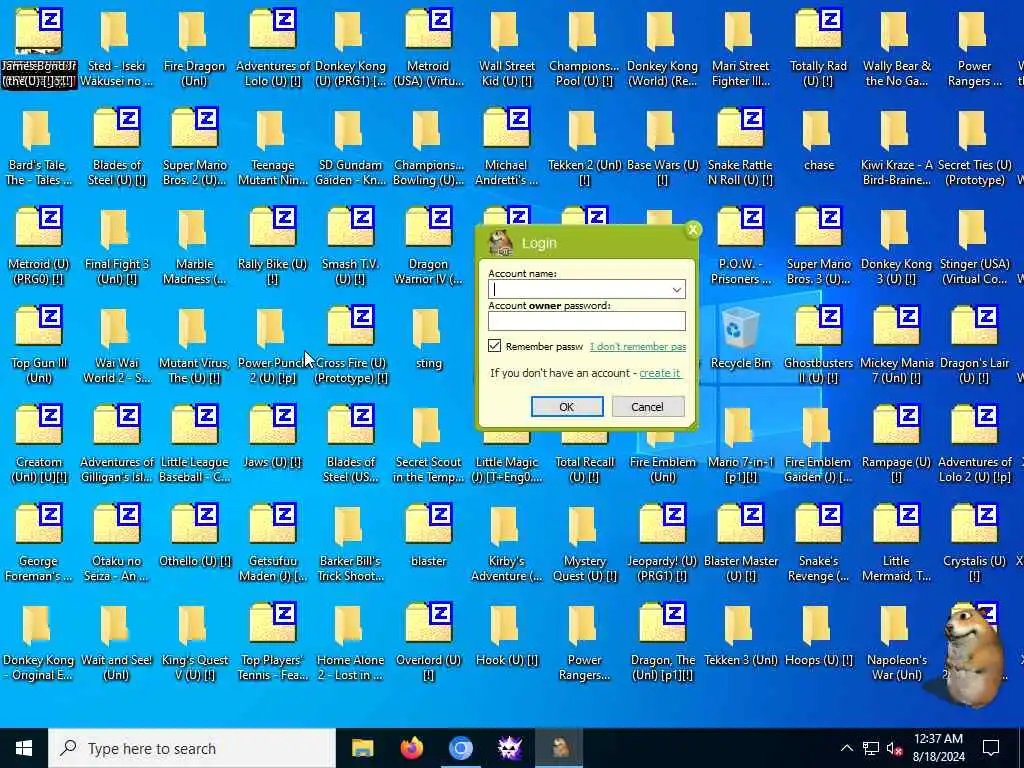This screenshot has height=768, width=1024.
Task: Show hidden system tray icons chevron
Action: click(846, 748)
